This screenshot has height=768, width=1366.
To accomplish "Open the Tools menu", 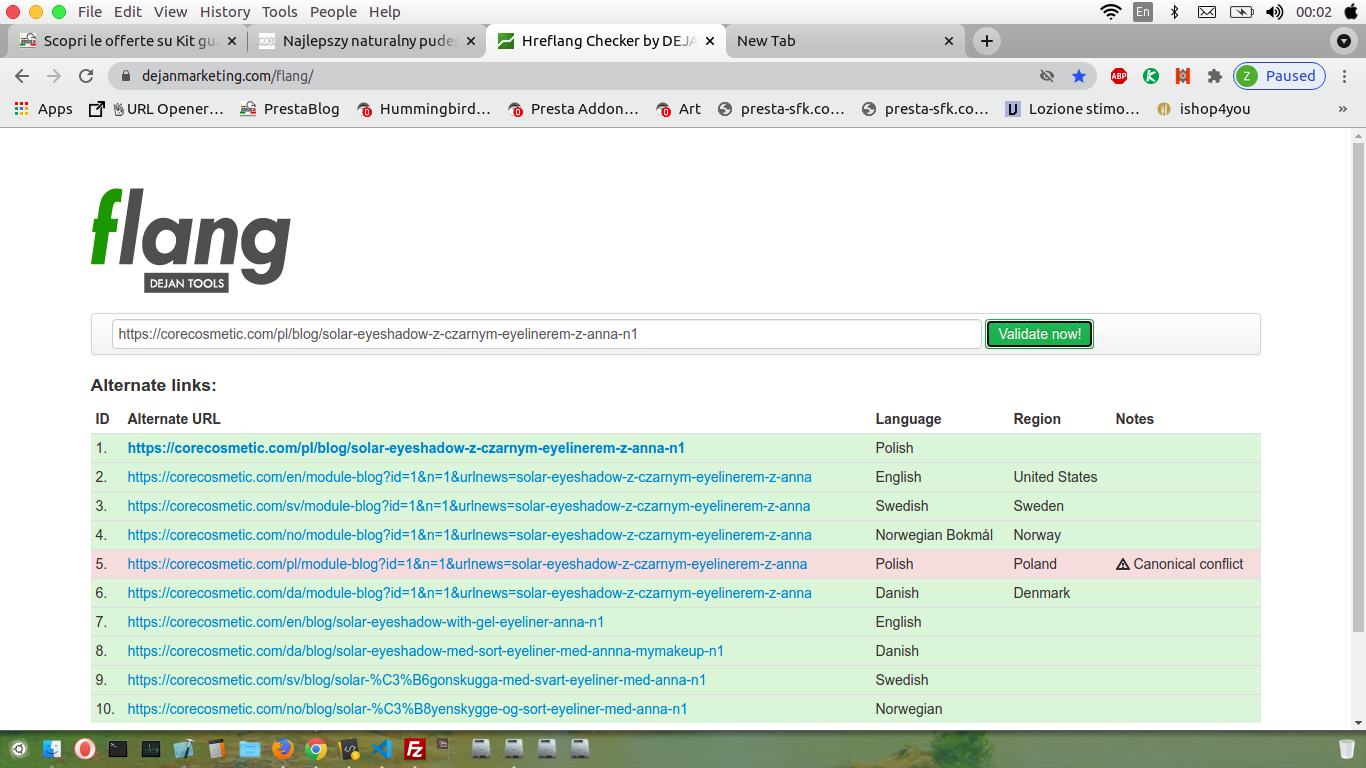I will tap(280, 12).
